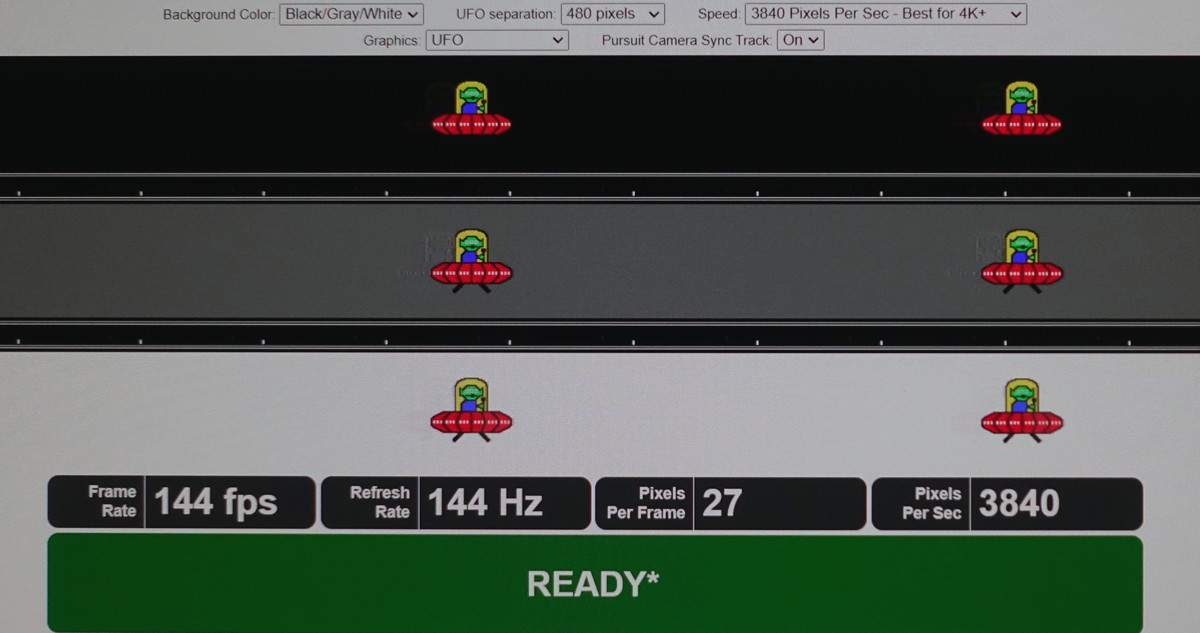
Task: Click the right UFO on gray background
Action: point(1021,261)
